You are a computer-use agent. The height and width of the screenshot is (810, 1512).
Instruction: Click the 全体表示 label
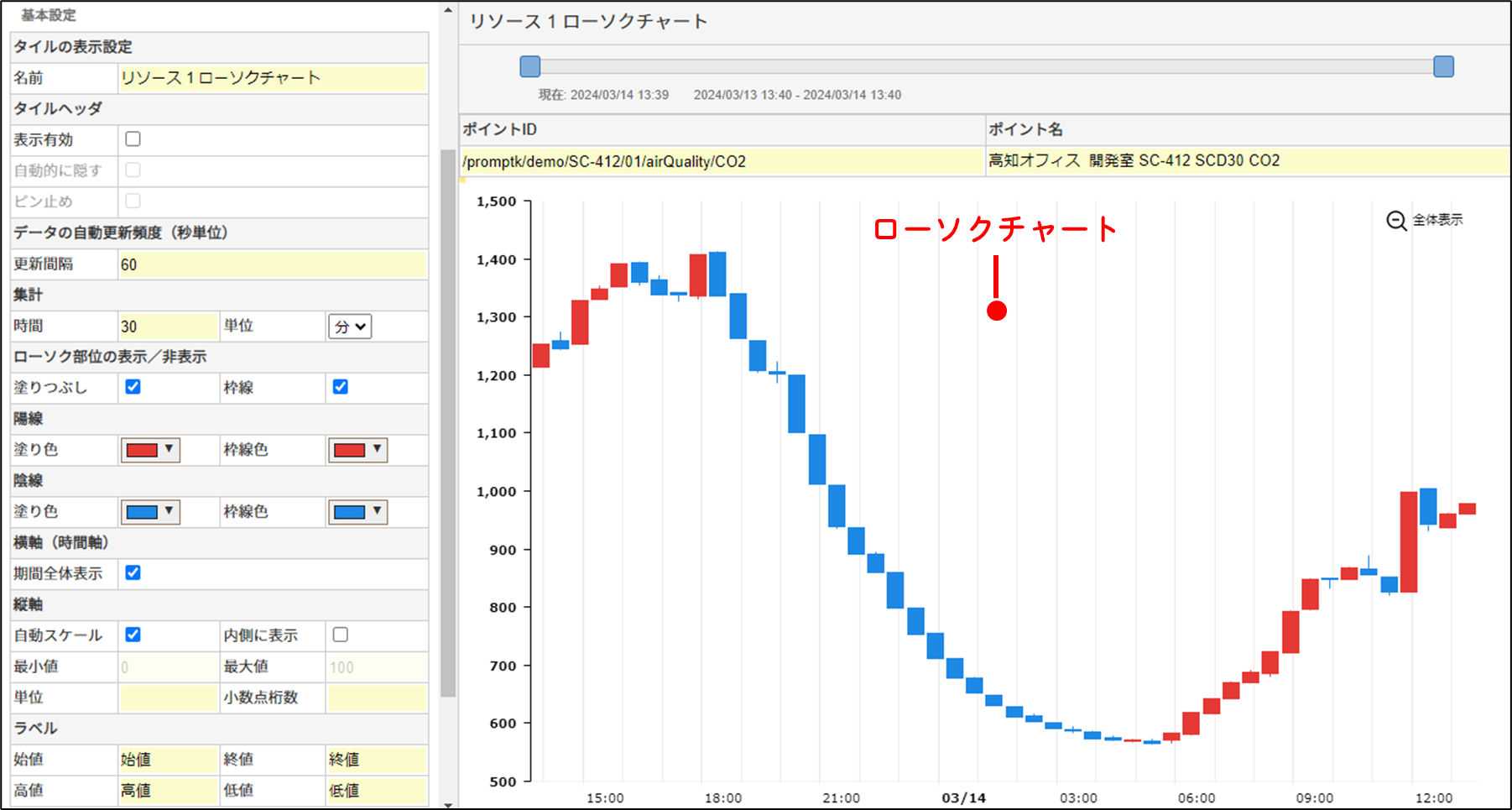click(1437, 220)
